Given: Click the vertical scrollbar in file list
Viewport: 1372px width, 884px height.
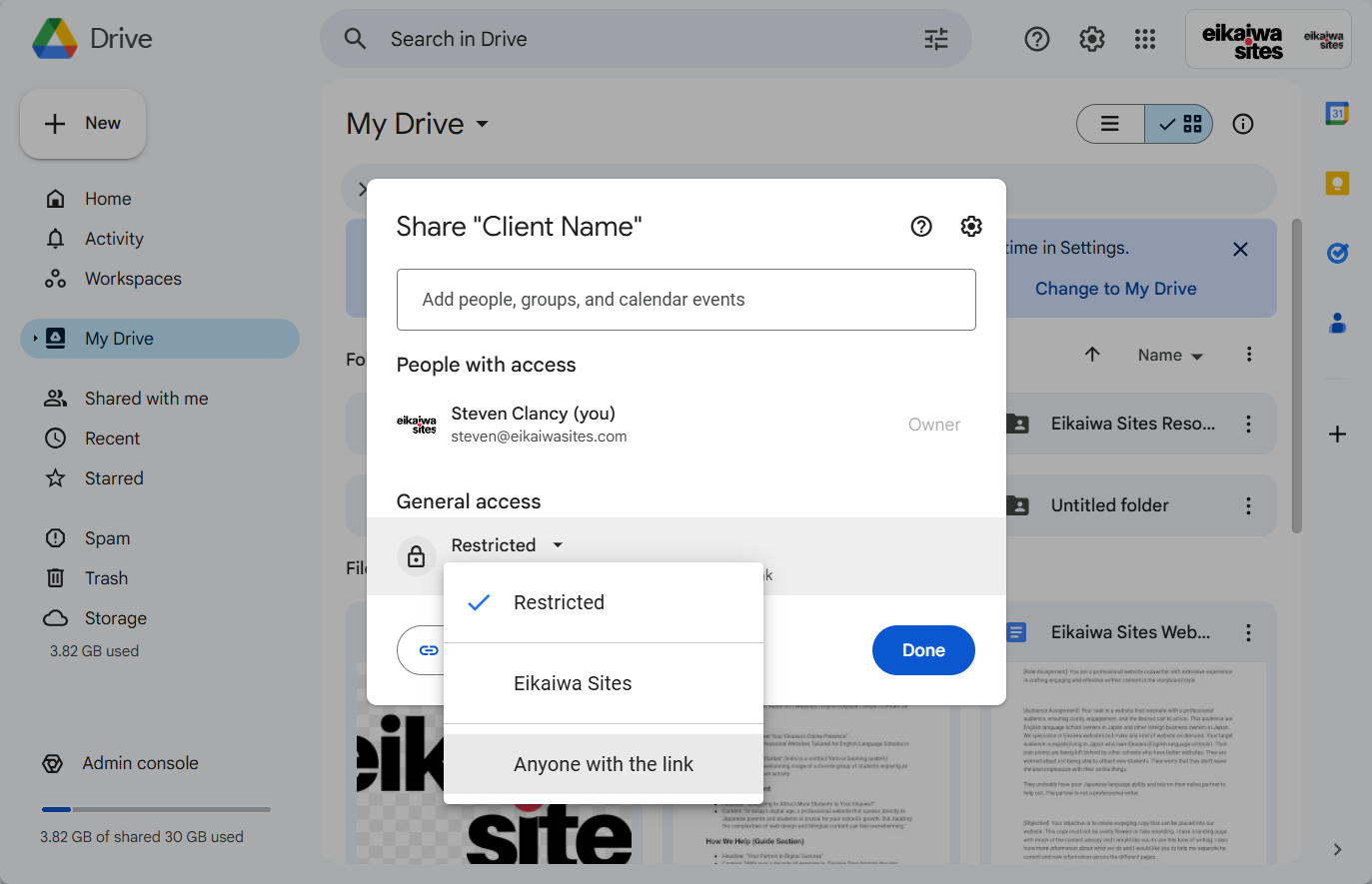Looking at the screenshot, I should tap(1297, 376).
